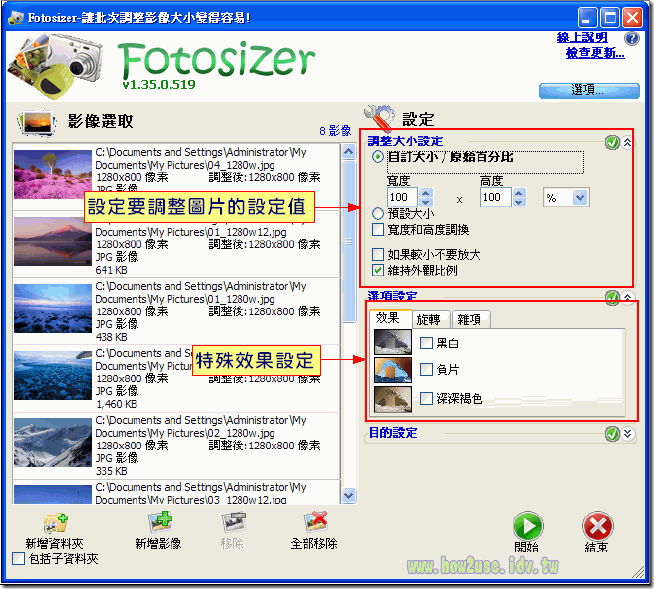Click the Fotosizer camera logo
The width and height of the screenshot is (654, 589).
click(x=55, y=65)
